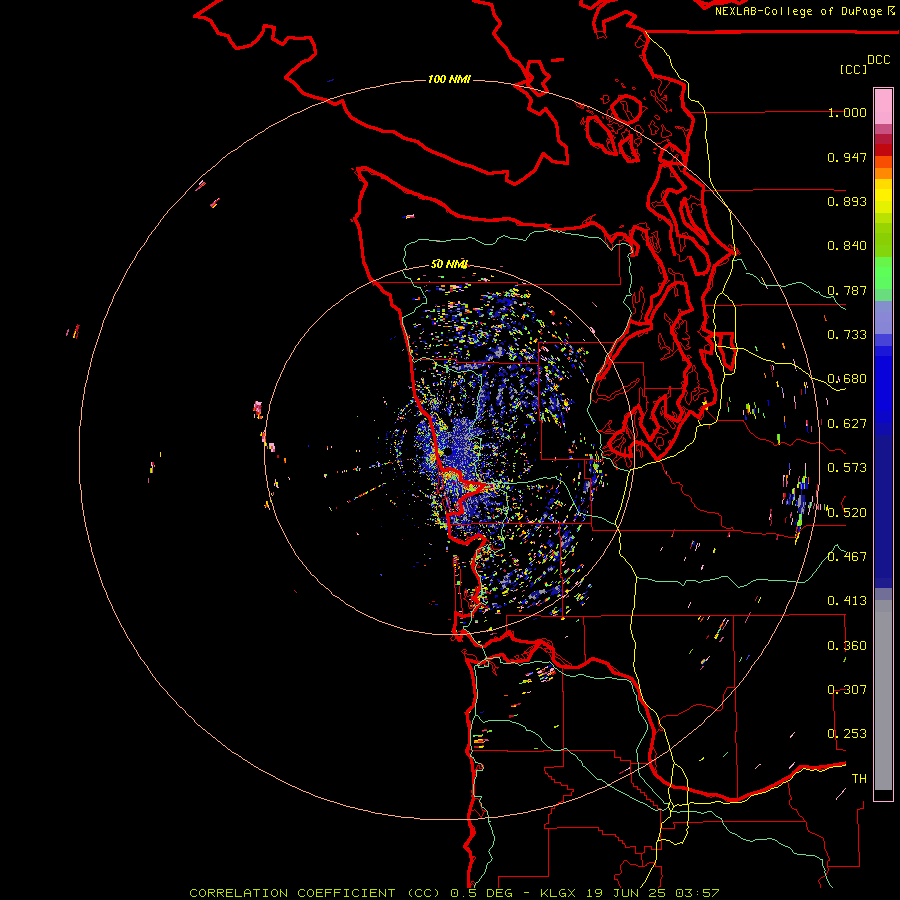Select the 0.413 scale value
Screen dimensions: 900x900
[847, 601]
